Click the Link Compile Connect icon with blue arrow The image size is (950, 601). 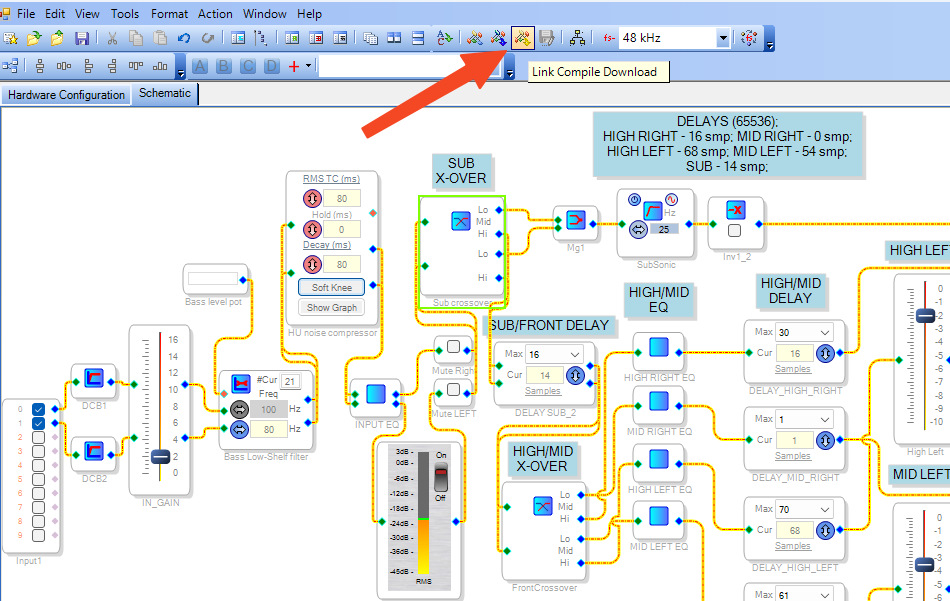click(498, 38)
